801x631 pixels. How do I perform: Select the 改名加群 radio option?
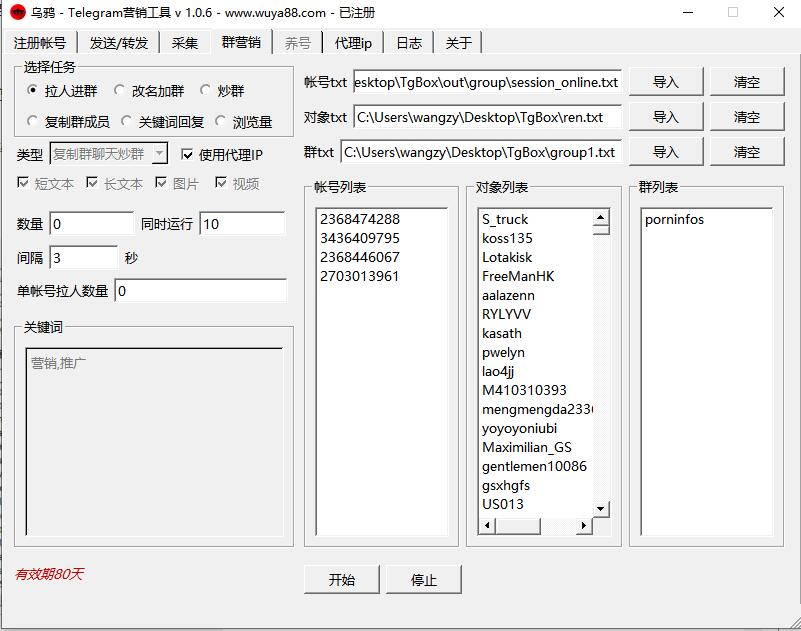120,90
